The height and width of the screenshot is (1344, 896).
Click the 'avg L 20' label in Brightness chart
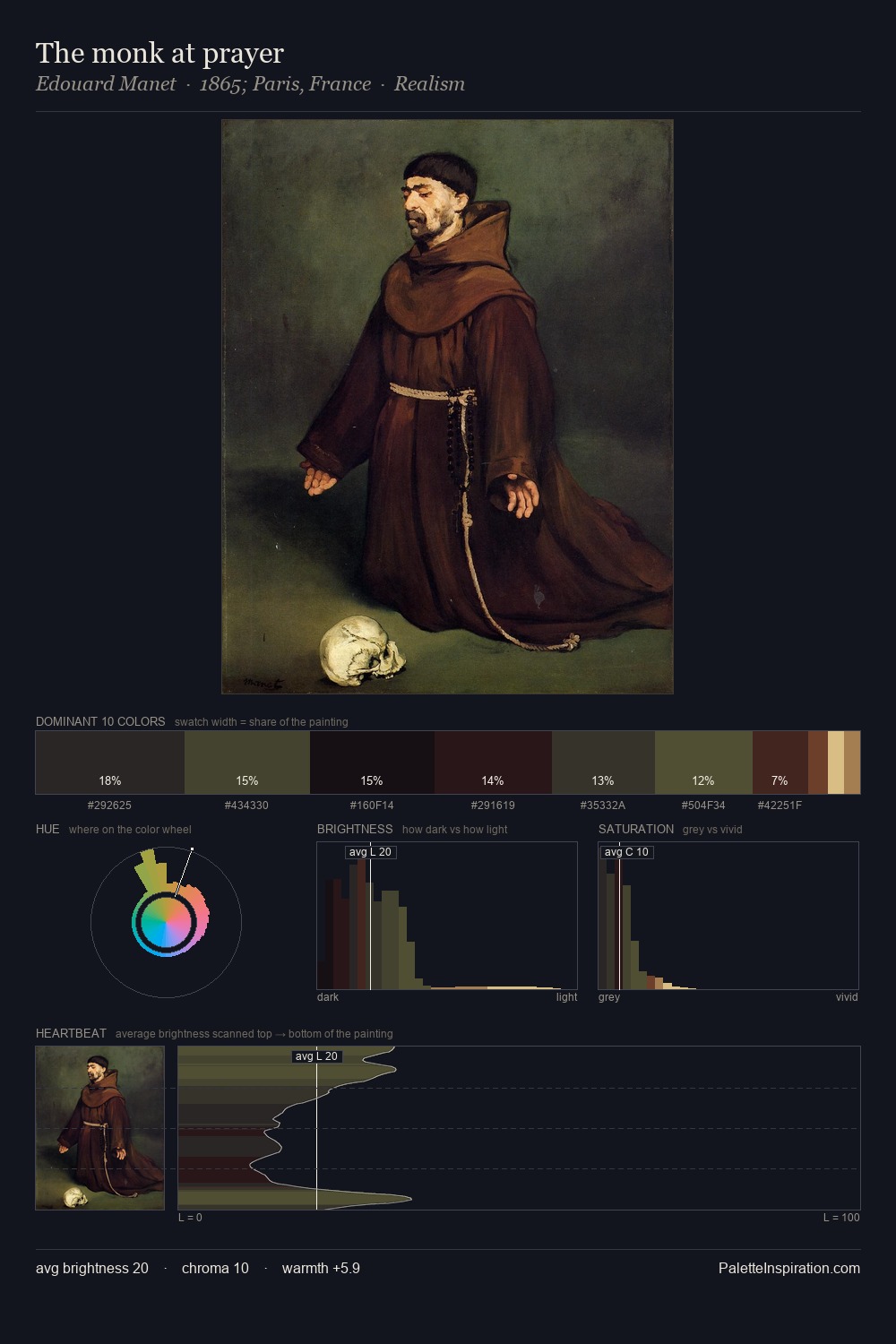click(x=370, y=852)
